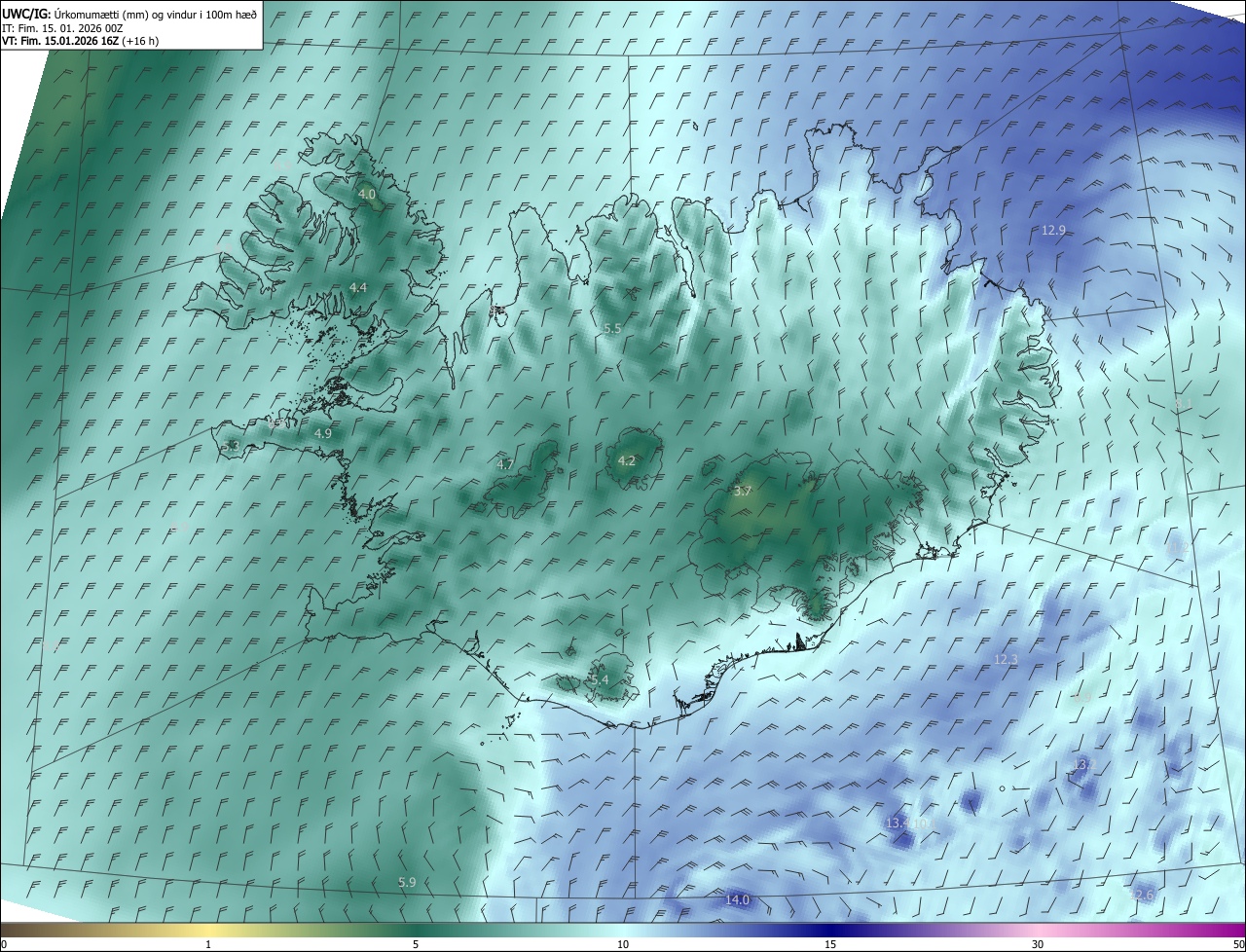
Task: Click the 12.3 value label southeast of Iceland
Action: [x=1006, y=659]
